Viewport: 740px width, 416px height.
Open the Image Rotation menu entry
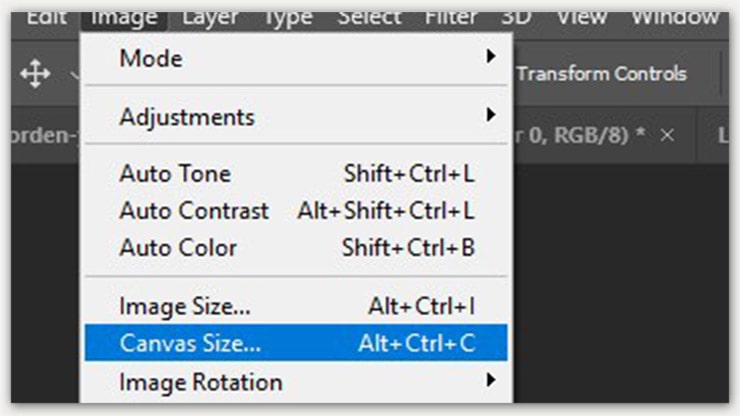[201, 382]
